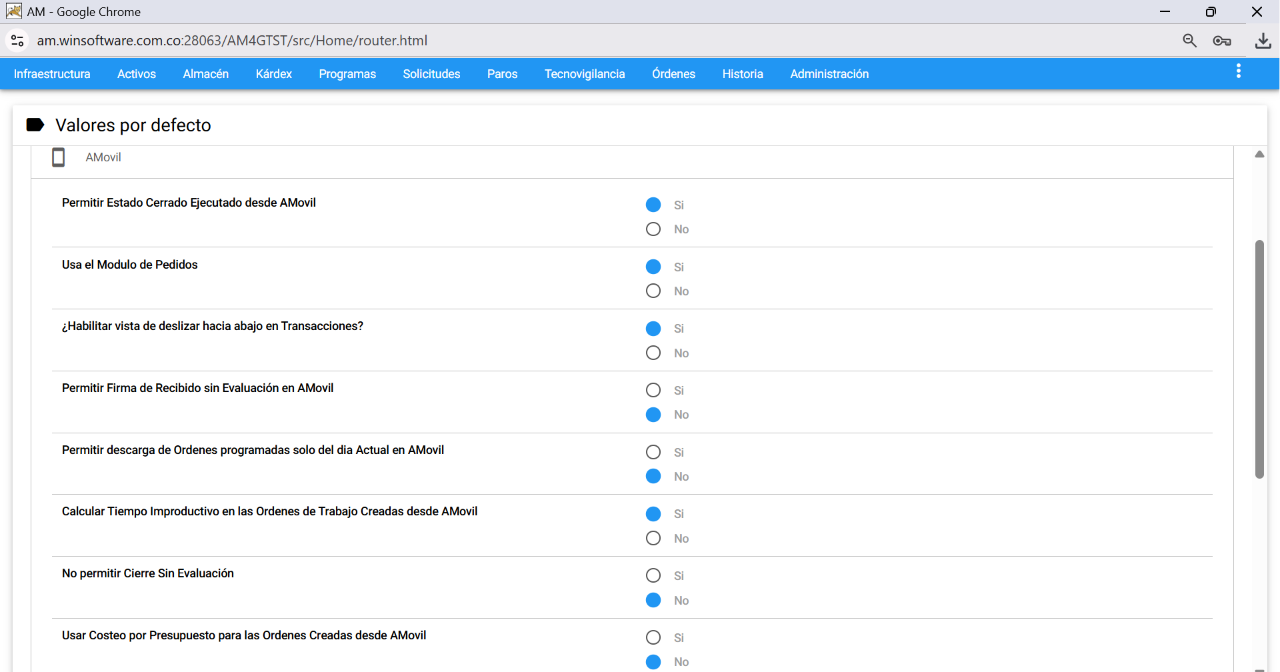Image resolution: width=1280 pixels, height=672 pixels.
Task: Open the Tecnovigilancia menu
Action: pyautogui.click(x=585, y=74)
